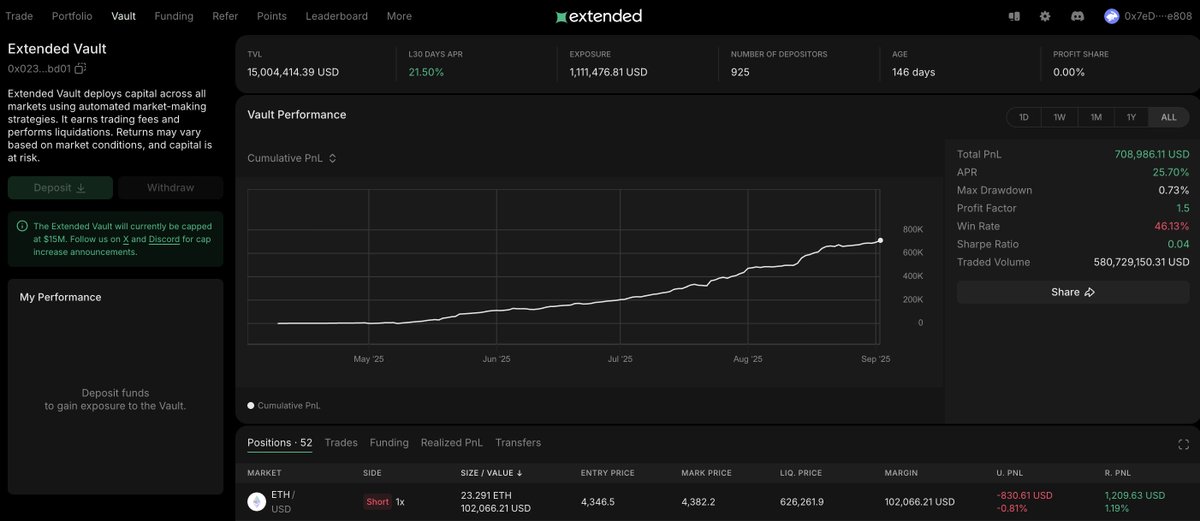The height and width of the screenshot is (521, 1200).
Task: Open More menu in navigation
Action: (399, 16)
